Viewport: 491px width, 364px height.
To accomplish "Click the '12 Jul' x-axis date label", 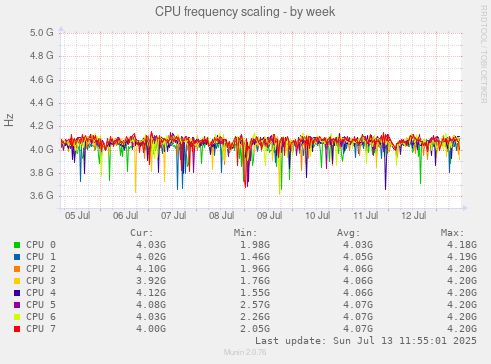I will click(x=414, y=216).
